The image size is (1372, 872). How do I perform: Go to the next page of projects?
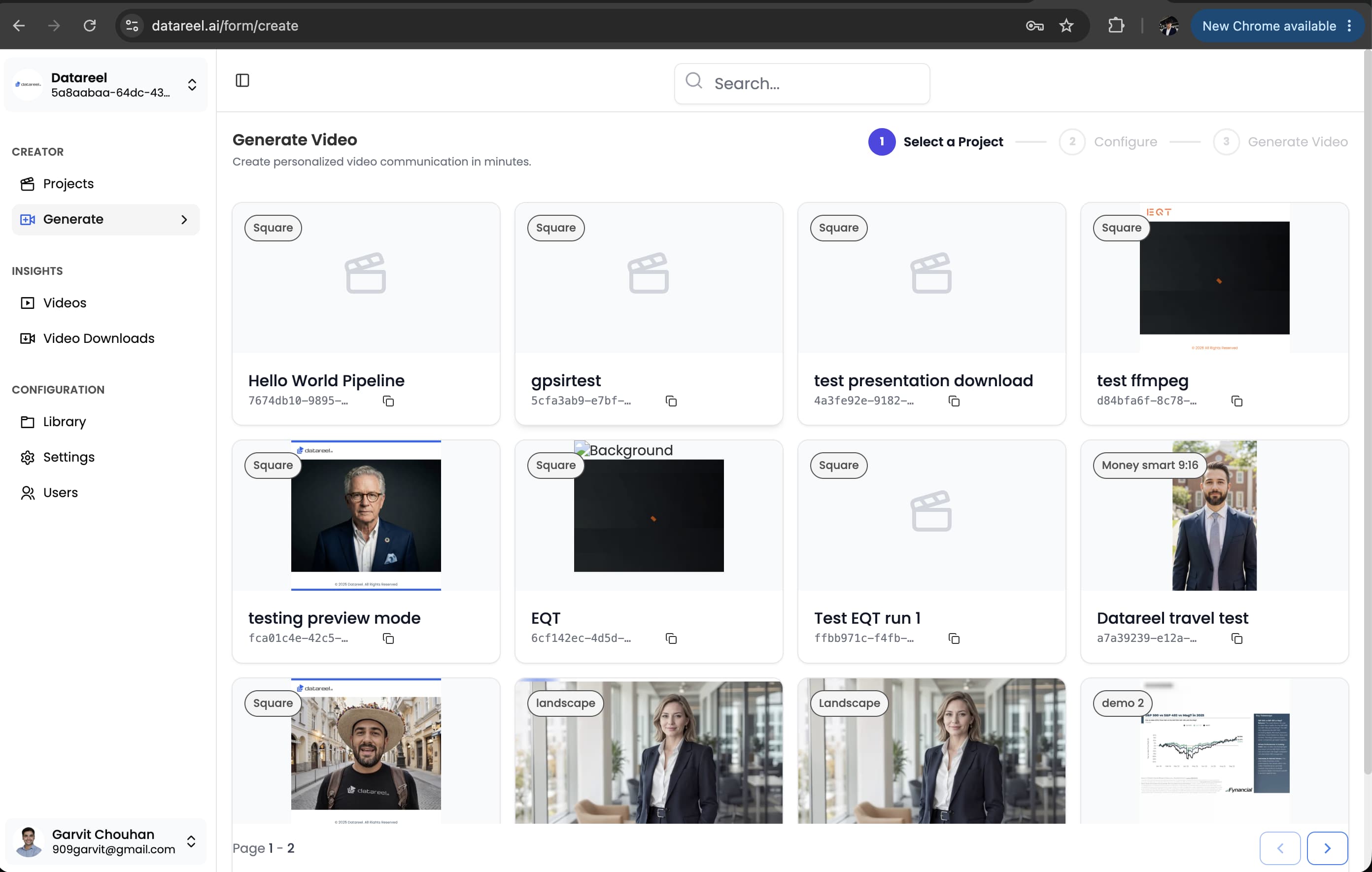(x=1327, y=848)
